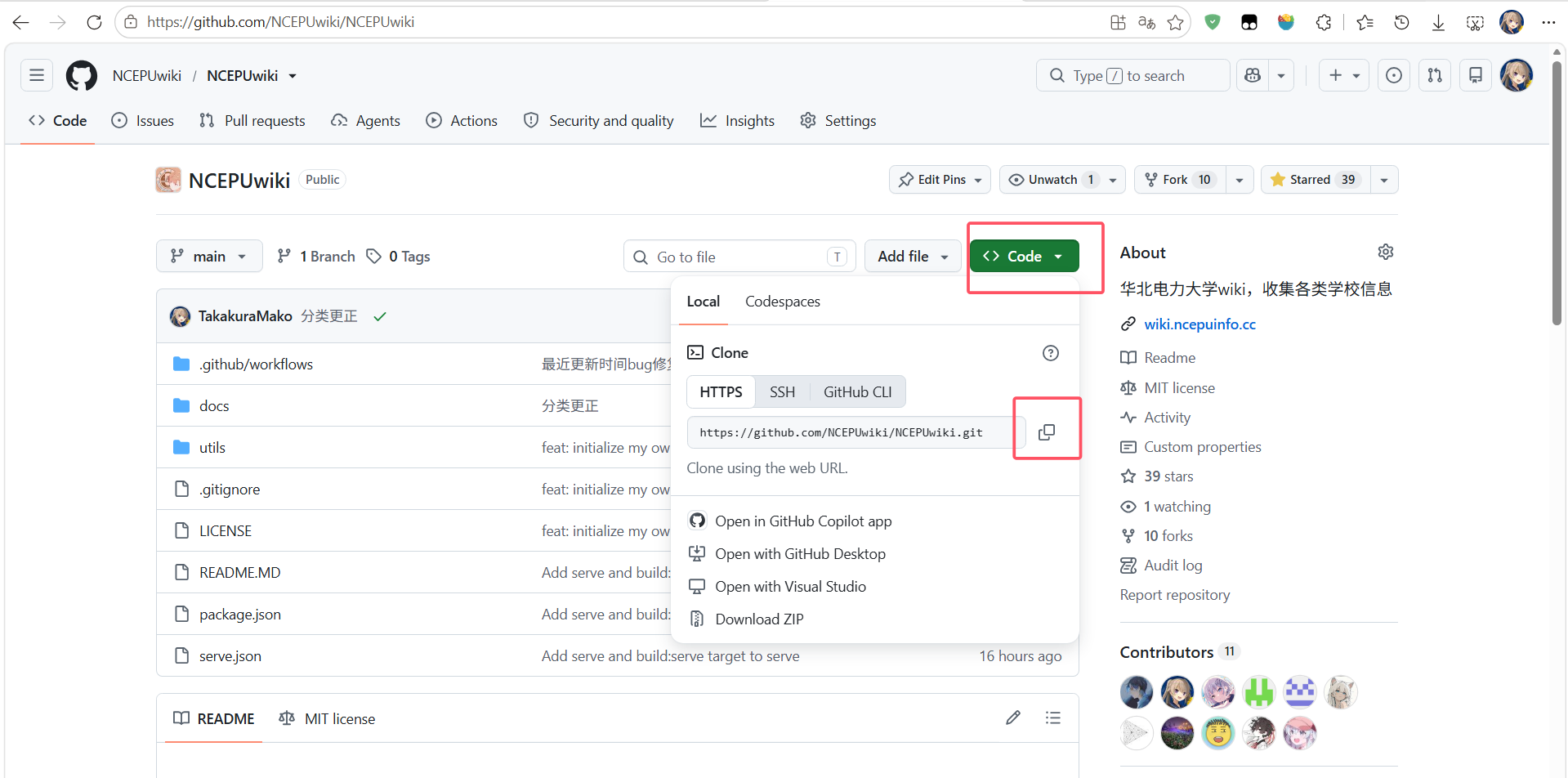Image resolution: width=1568 pixels, height=778 pixels.
Task: Edit the README with pencil icon
Action: tap(1013, 718)
